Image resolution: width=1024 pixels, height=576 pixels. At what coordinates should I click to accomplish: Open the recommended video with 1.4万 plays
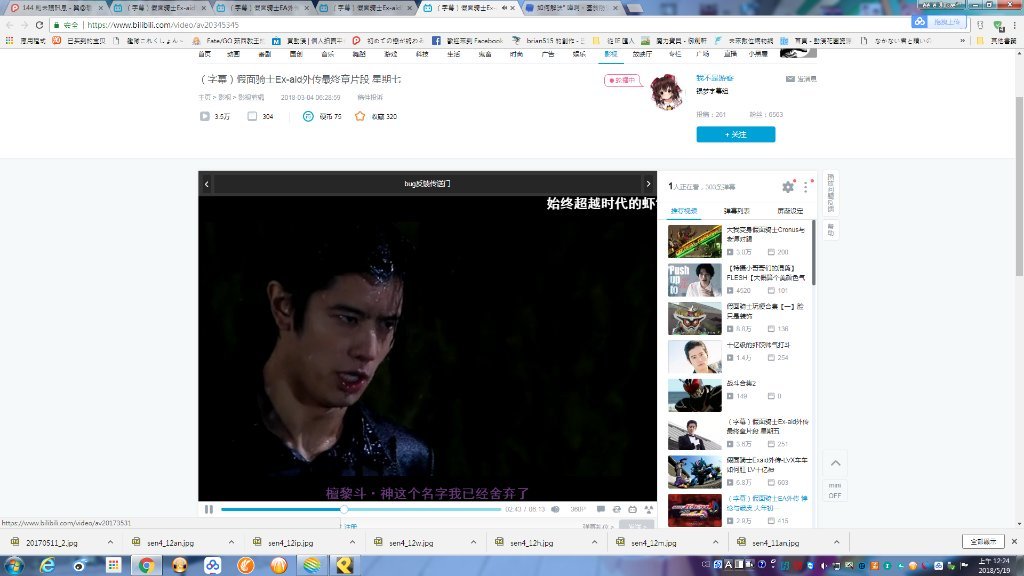(x=694, y=357)
